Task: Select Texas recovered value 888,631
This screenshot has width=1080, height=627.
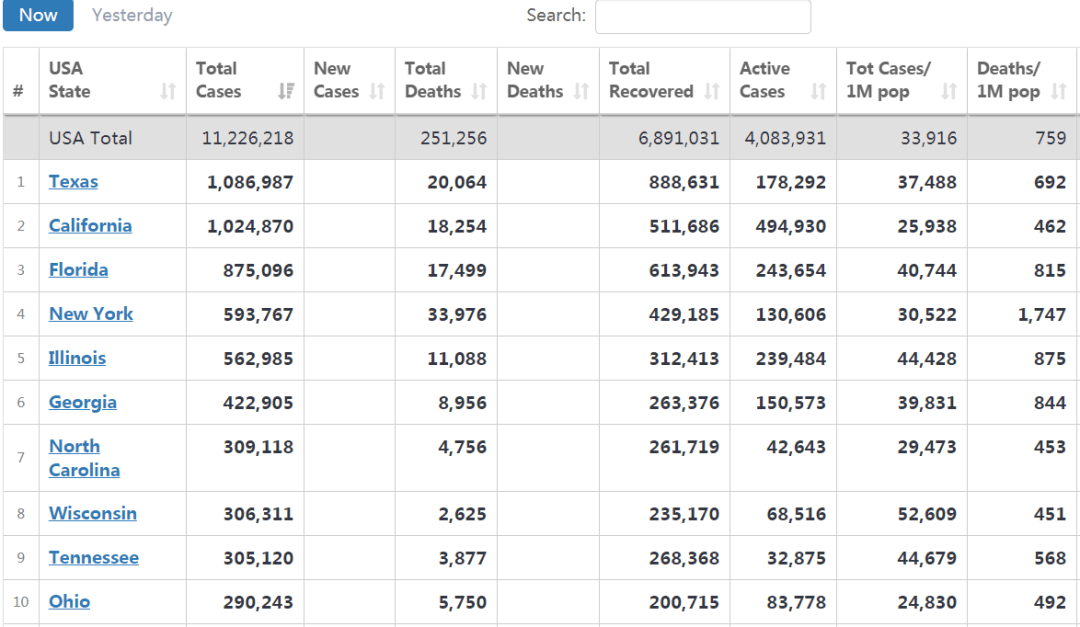Action: tap(684, 182)
